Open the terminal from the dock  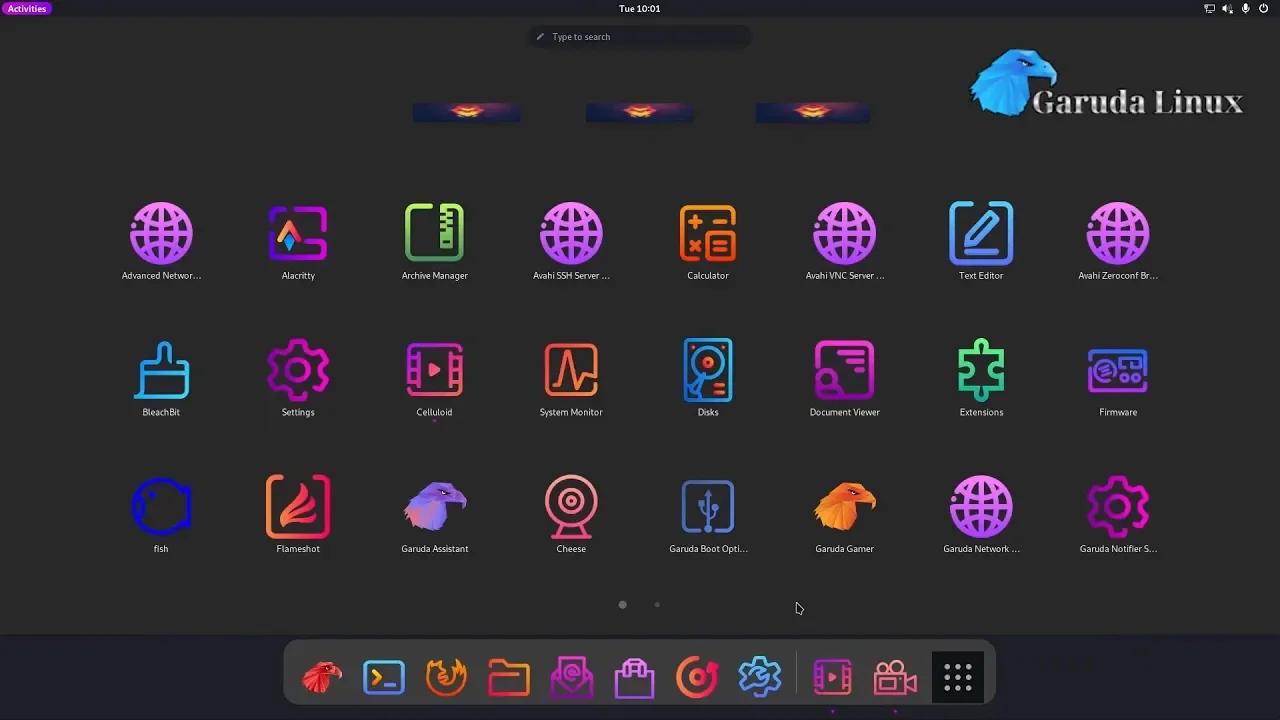pos(384,678)
